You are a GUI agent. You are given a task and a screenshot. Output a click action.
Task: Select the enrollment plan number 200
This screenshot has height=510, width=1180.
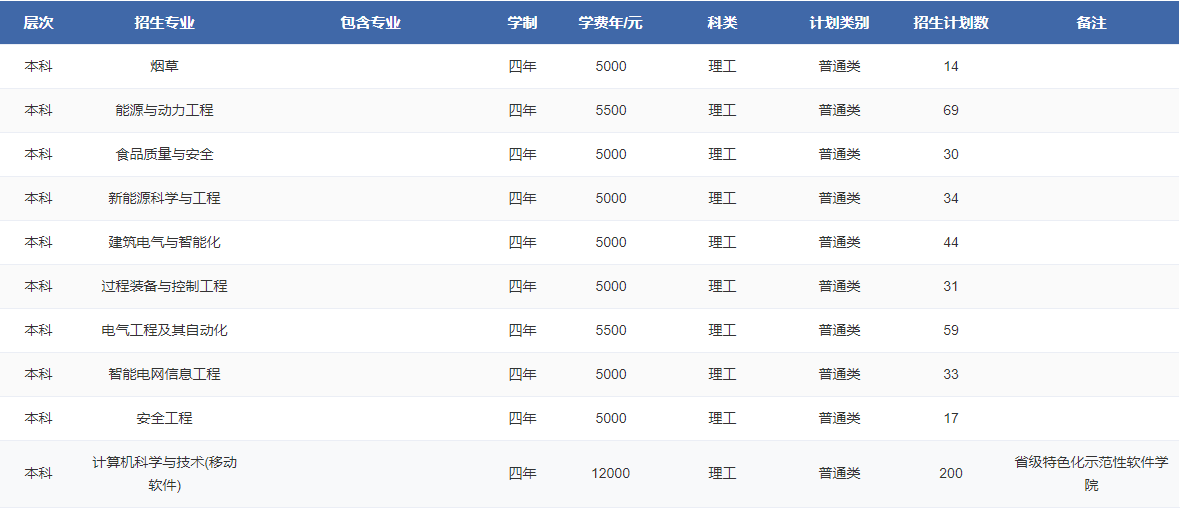(950, 474)
